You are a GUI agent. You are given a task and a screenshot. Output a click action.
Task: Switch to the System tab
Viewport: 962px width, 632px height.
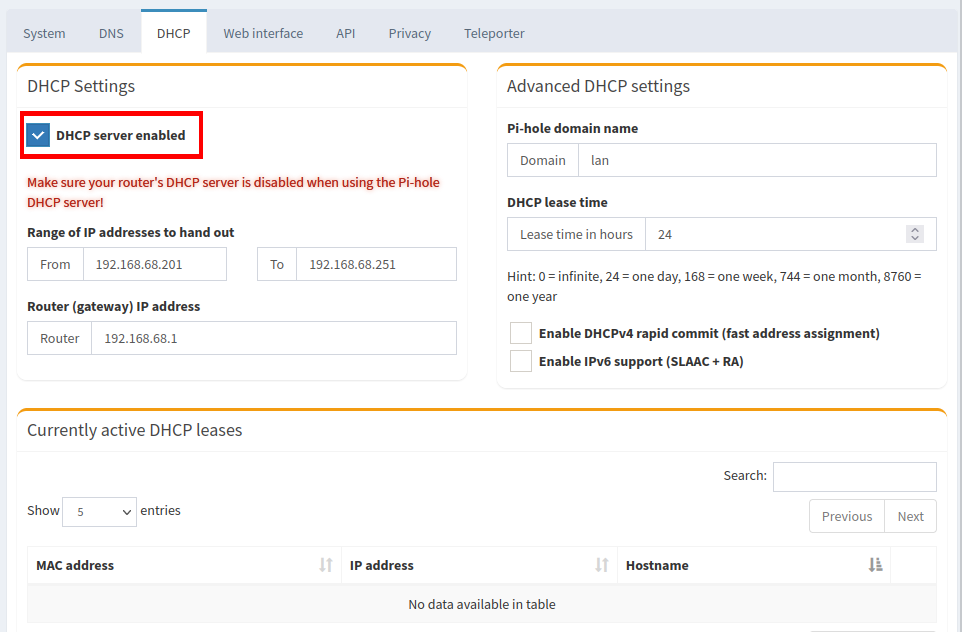(43, 32)
